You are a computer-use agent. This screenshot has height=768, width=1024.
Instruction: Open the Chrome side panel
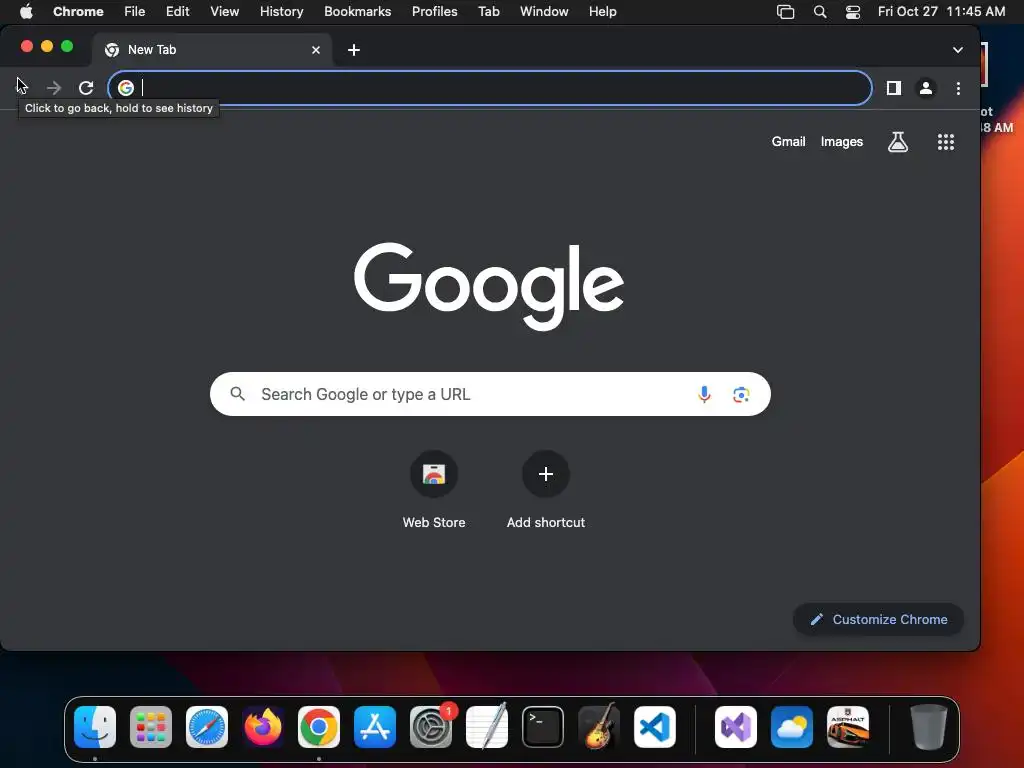coord(893,88)
